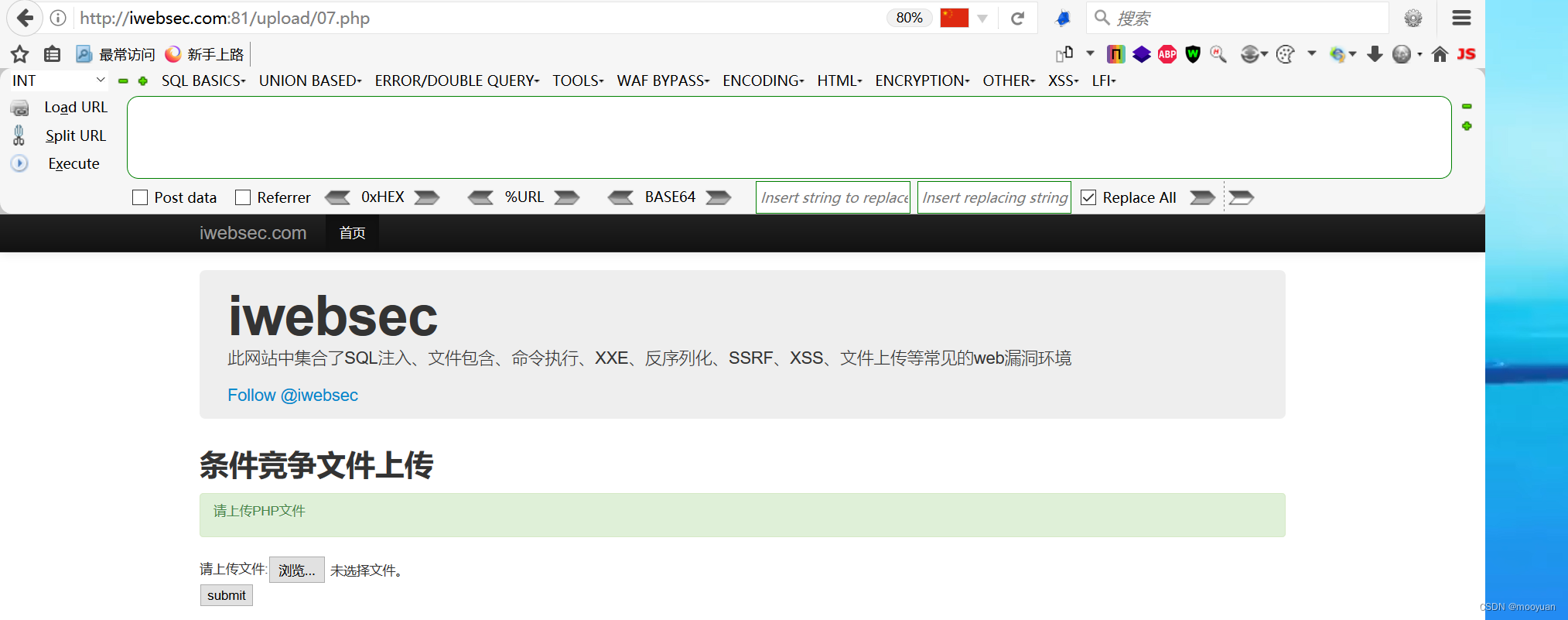Enable the Post data checkbox
1568x620 pixels.
click(140, 197)
